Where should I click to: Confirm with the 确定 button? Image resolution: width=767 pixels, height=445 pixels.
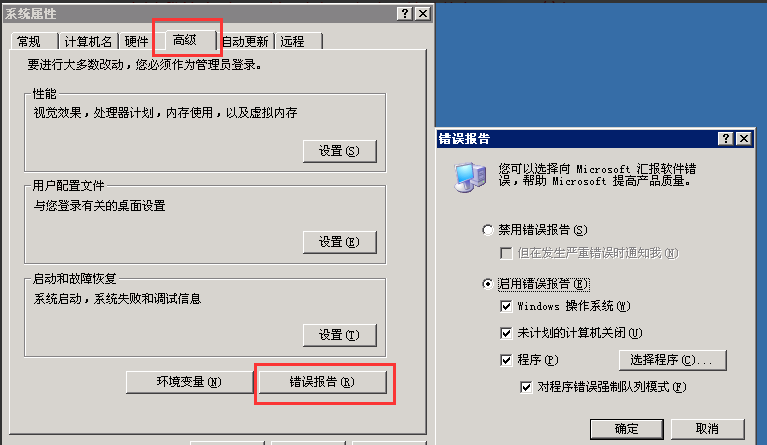click(x=627, y=429)
